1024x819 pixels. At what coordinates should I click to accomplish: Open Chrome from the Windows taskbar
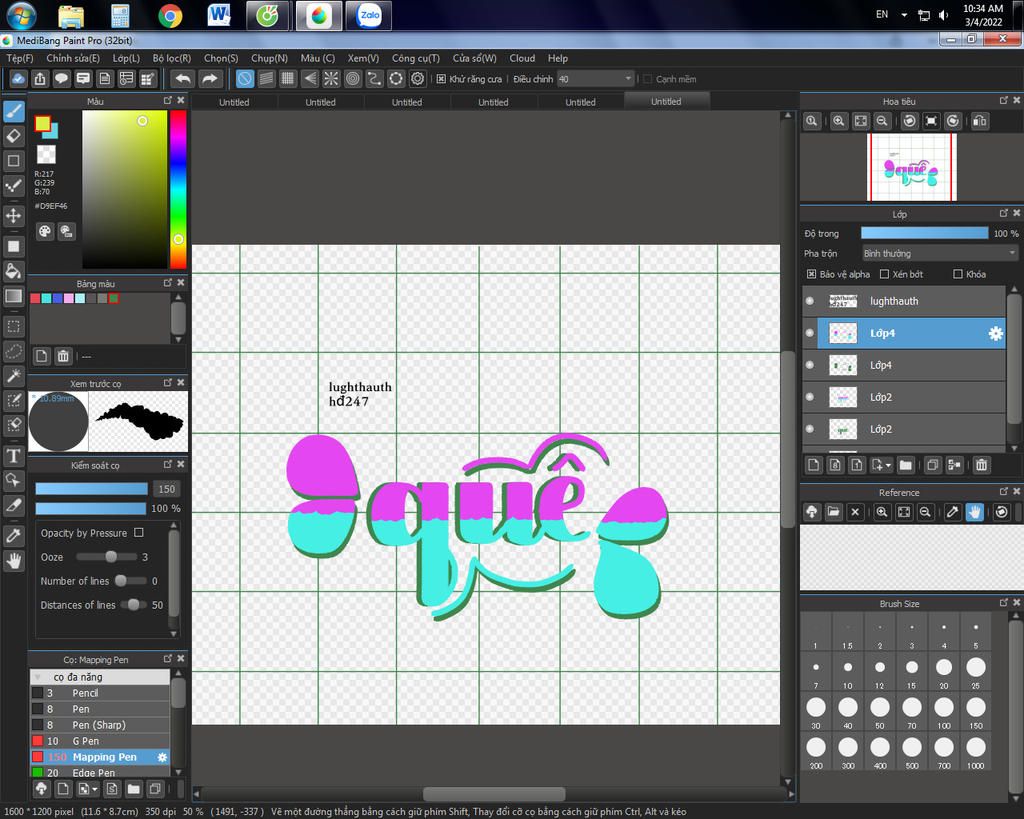click(x=170, y=16)
